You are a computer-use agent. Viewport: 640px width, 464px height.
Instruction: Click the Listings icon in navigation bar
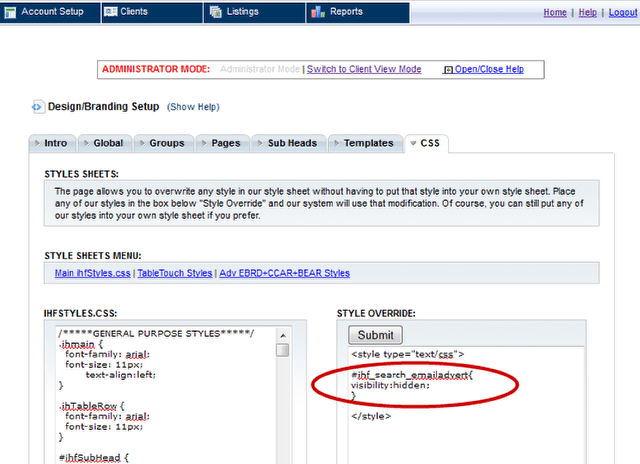pyautogui.click(x=216, y=12)
